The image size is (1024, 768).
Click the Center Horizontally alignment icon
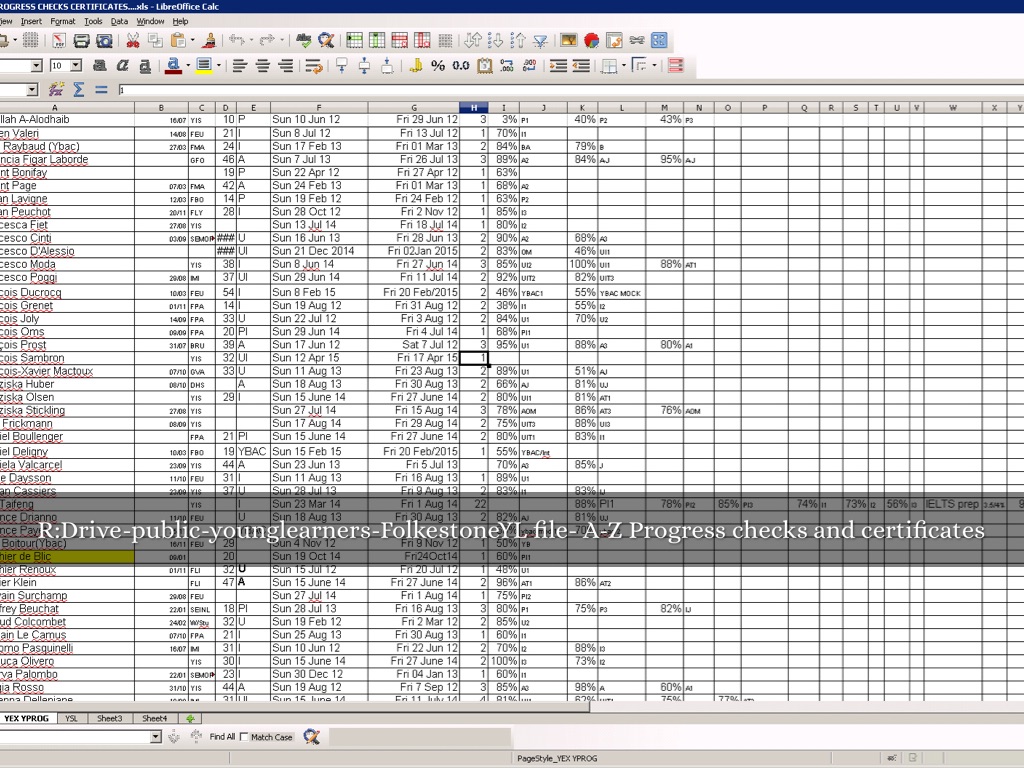(x=262, y=66)
